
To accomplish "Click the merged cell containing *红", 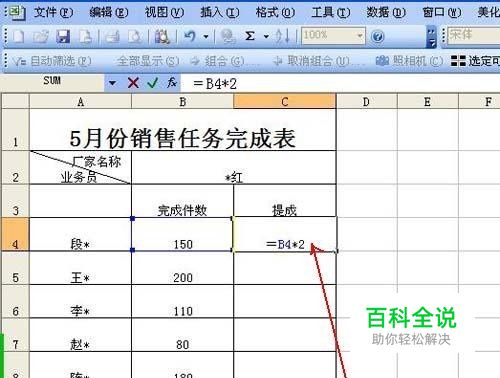I will (234, 167).
